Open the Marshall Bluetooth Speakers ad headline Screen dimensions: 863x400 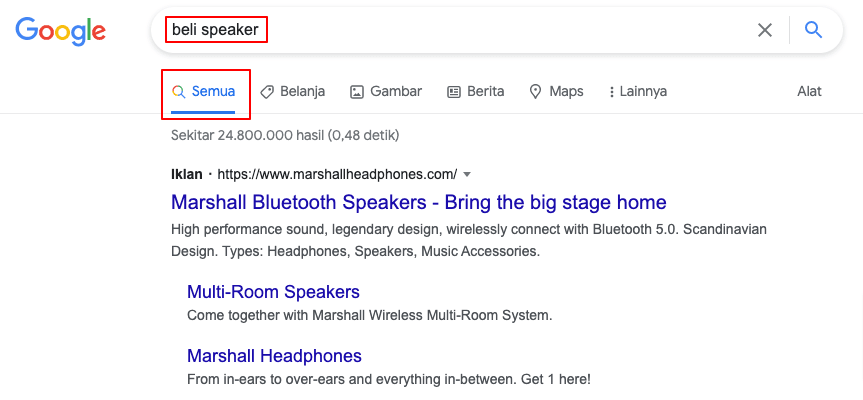418,202
